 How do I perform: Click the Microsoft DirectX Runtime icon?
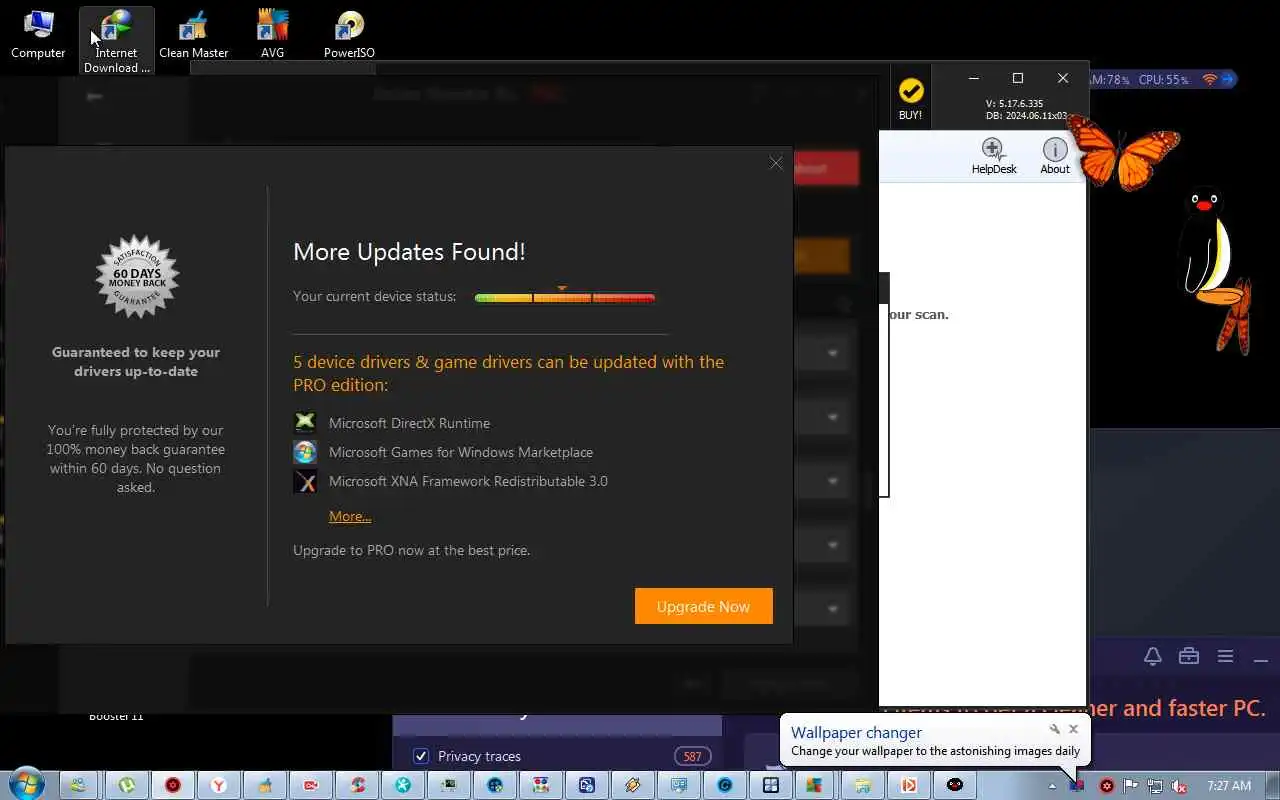pos(305,423)
